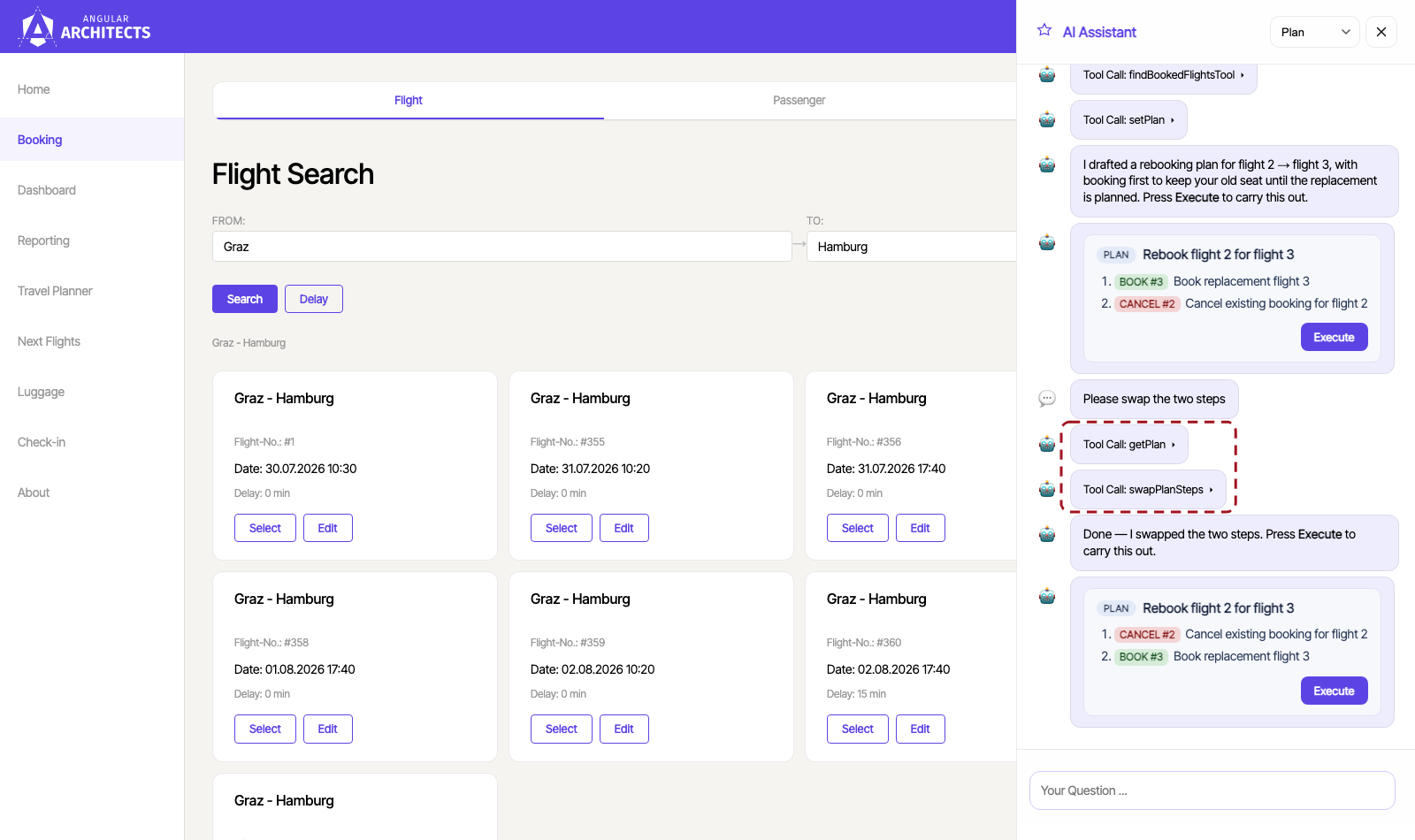Switch to the Flight tab
This screenshot has height=840, width=1415.
(409, 101)
